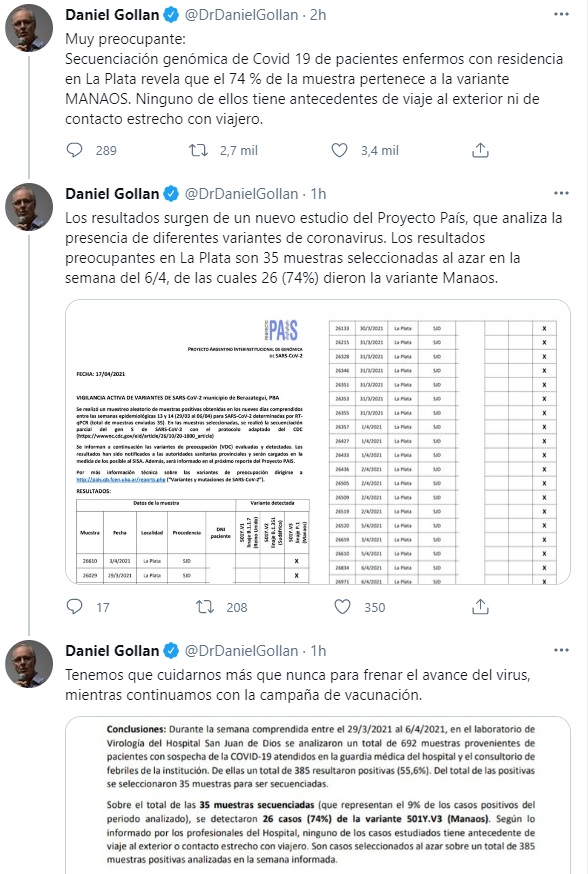This screenshot has width=588, height=874.
Task: Open Daniel Gollan's profile from the first tweet name
Action: (x=112, y=15)
